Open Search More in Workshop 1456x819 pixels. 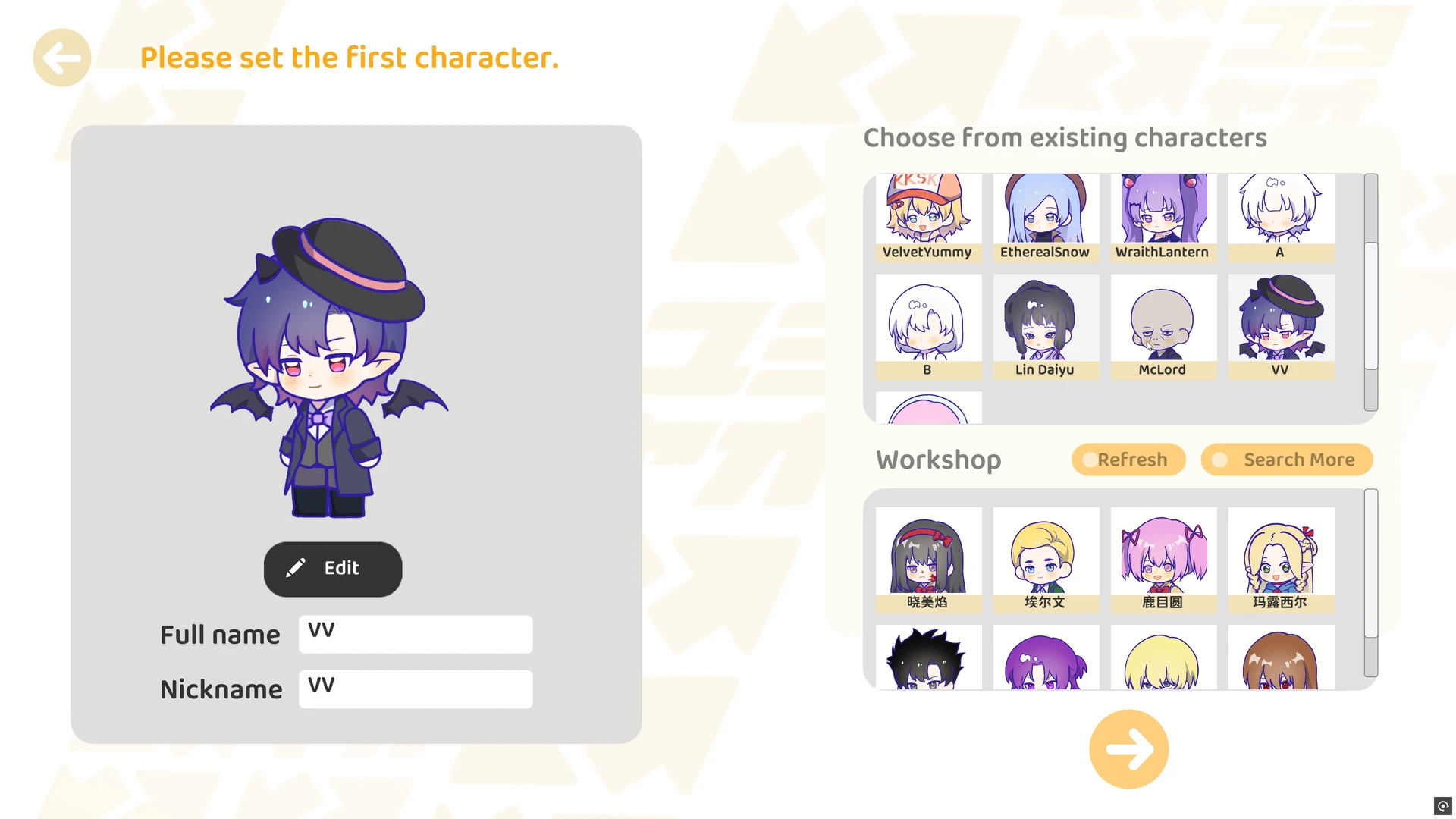point(1287,460)
